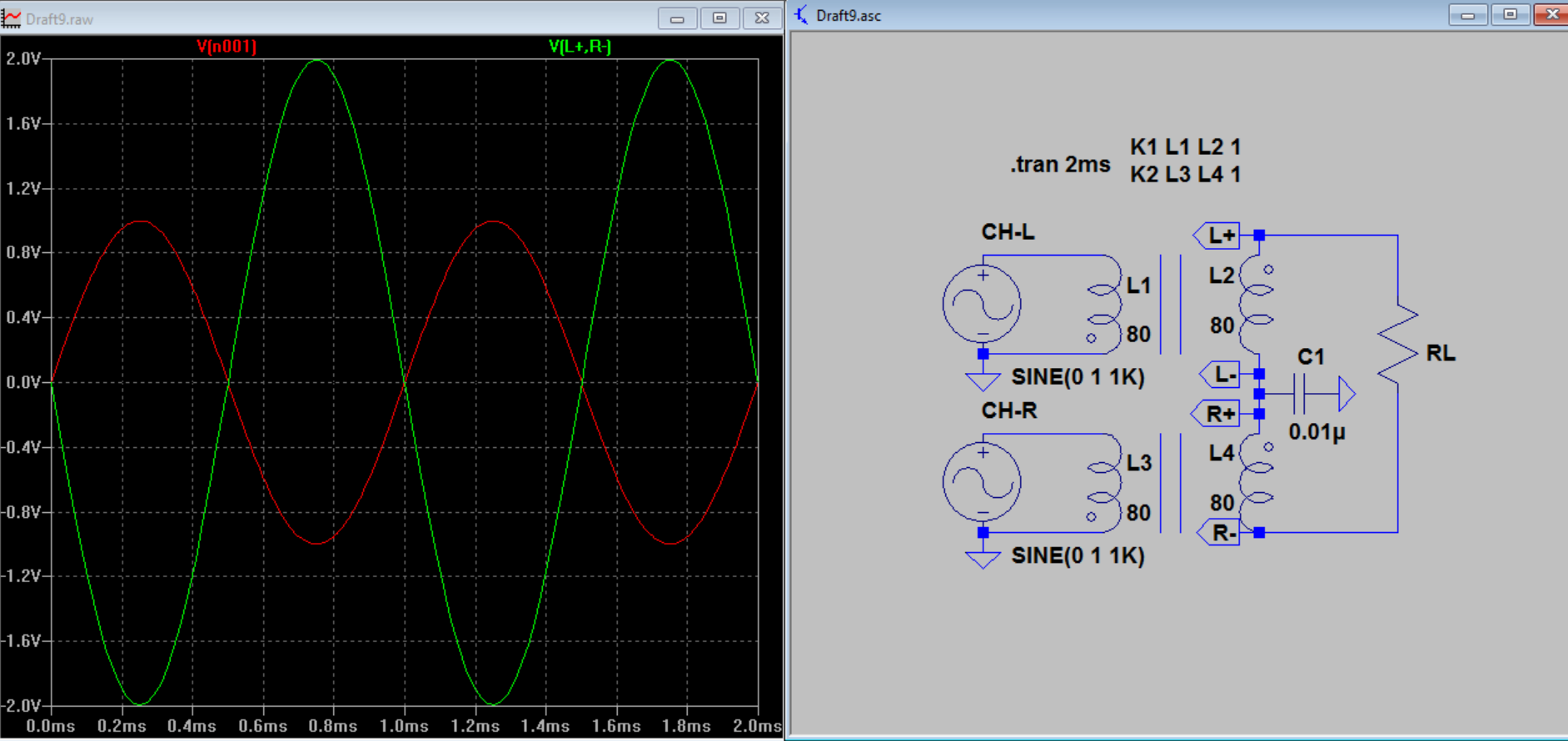Click the K1 L1 L2 1 coupling directive
The width and height of the screenshot is (1568, 741).
pyautogui.click(x=1186, y=147)
